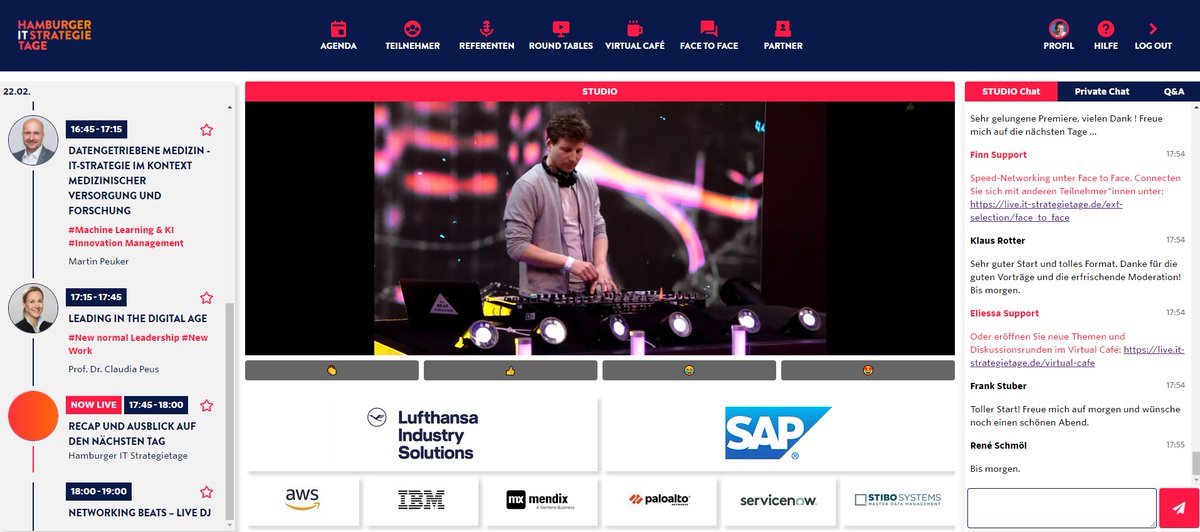1200x532 pixels.
Task: Click the ServiceNow sponsor logo
Action: point(780,500)
